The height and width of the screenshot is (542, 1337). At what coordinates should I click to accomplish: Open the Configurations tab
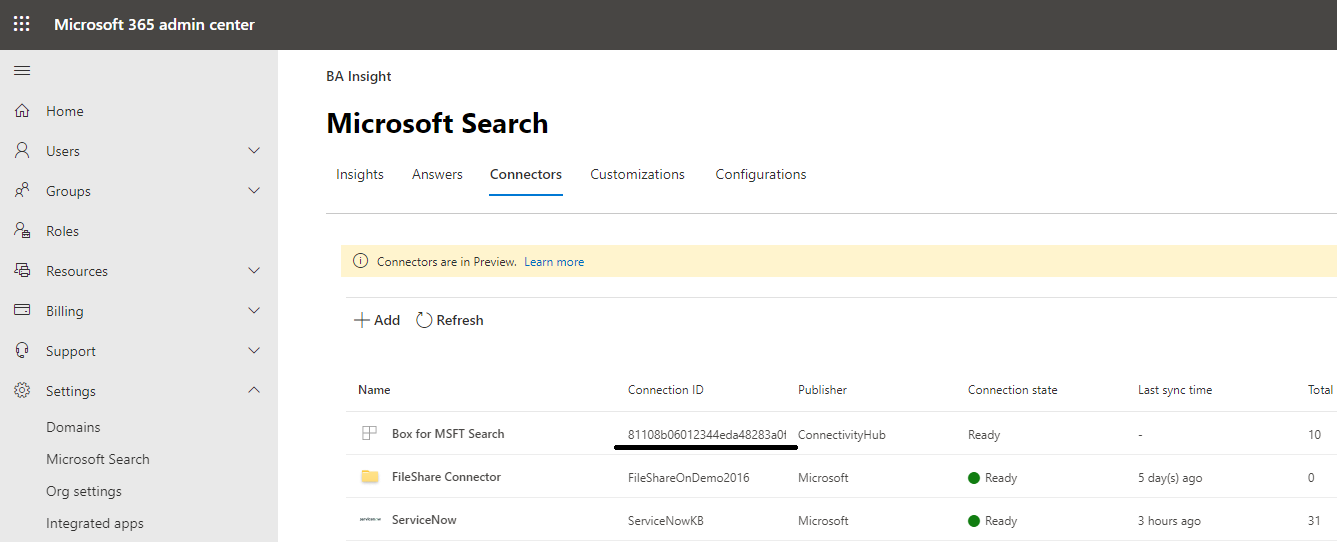coord(760,174)
